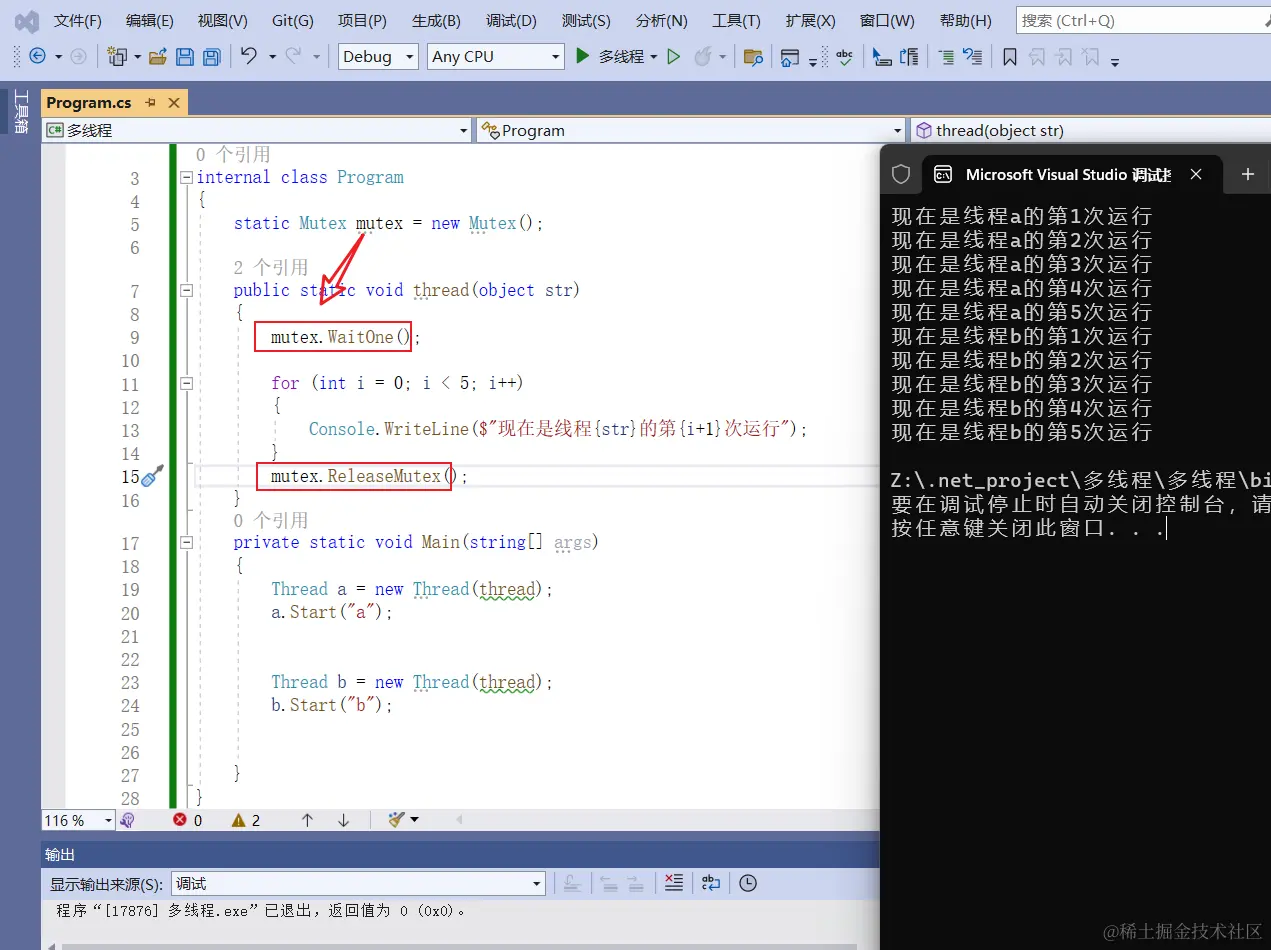
Task: Undo the last action with undo icon
Action: (x=249, y=57)
